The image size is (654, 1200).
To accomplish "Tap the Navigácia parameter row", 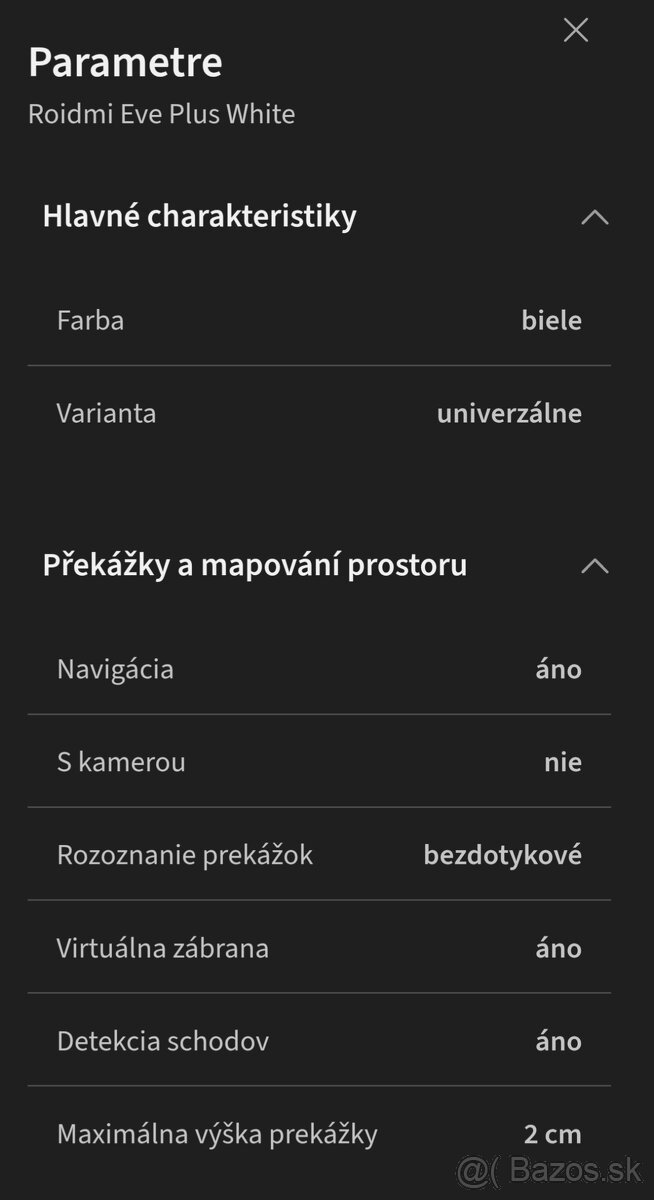I will click(x=319, y=669).
